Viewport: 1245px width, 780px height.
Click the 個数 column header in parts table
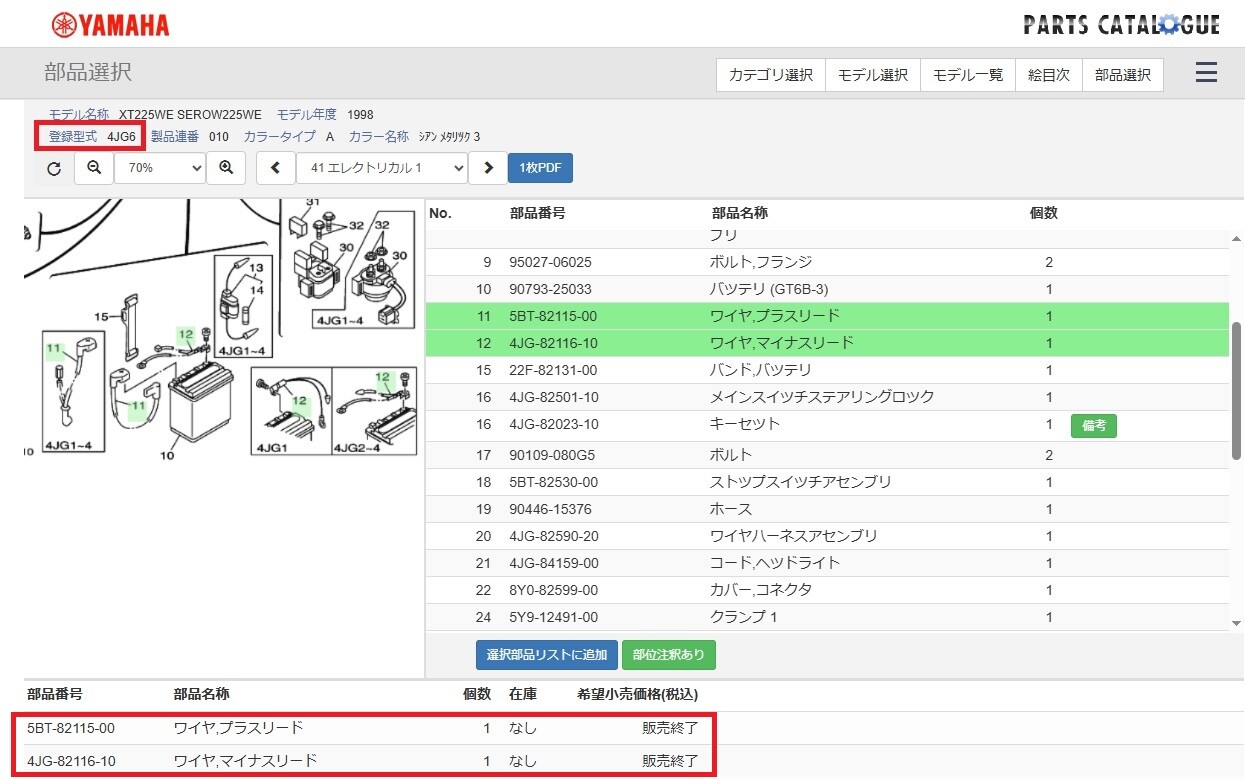click(x=1044, y=213)
